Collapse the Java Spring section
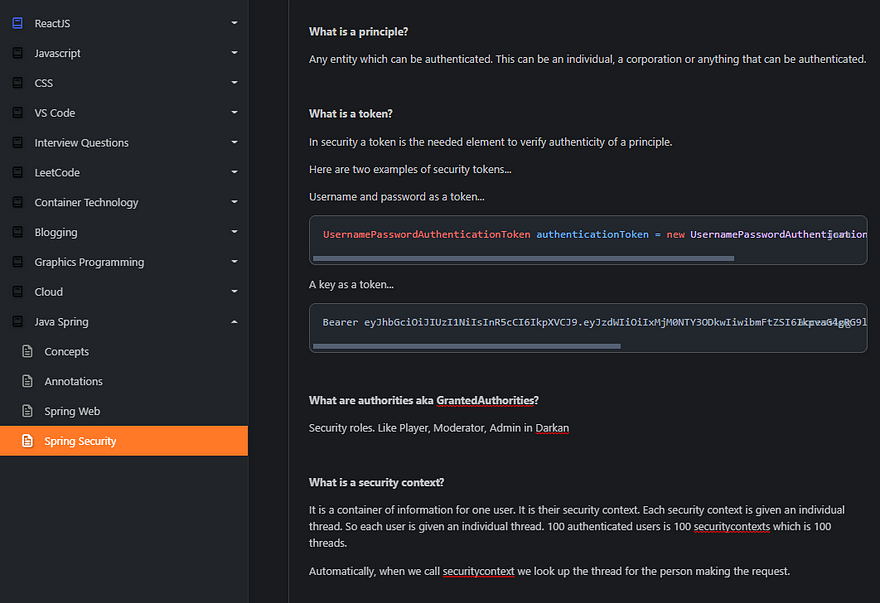 [x=233, y=321]
